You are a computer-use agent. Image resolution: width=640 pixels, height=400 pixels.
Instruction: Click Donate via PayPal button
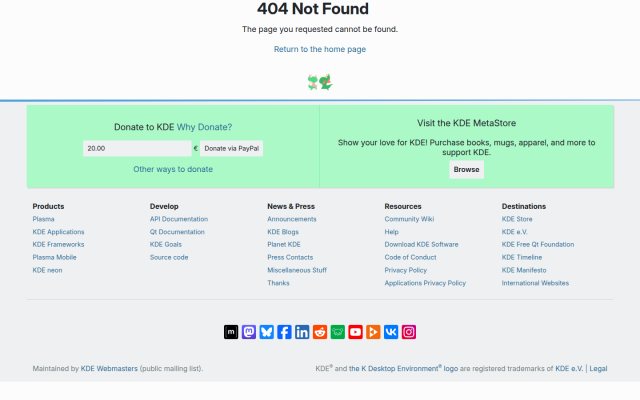(x=231, y=148)
